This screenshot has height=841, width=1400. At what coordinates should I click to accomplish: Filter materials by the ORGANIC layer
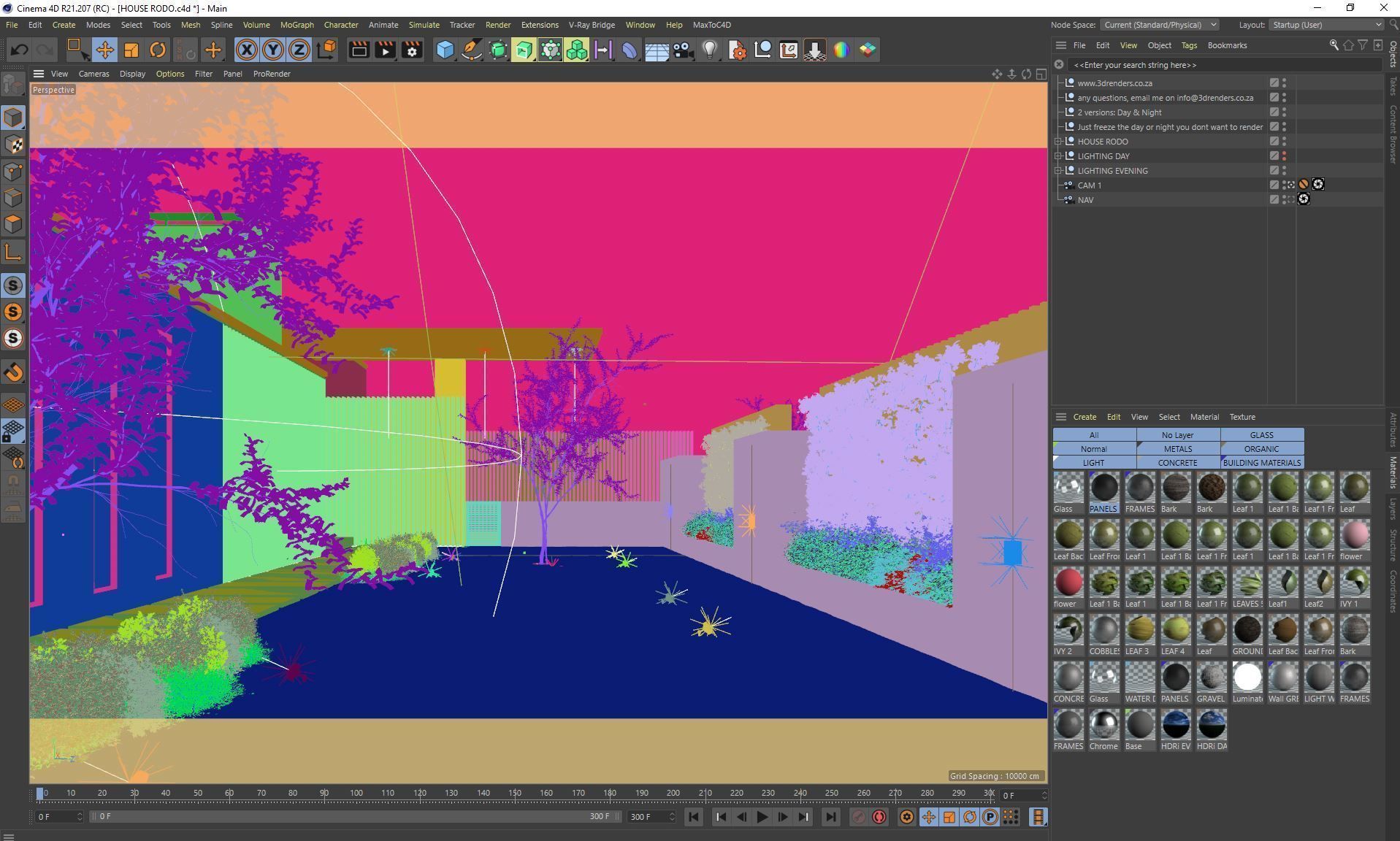(x=1262, y=449)
